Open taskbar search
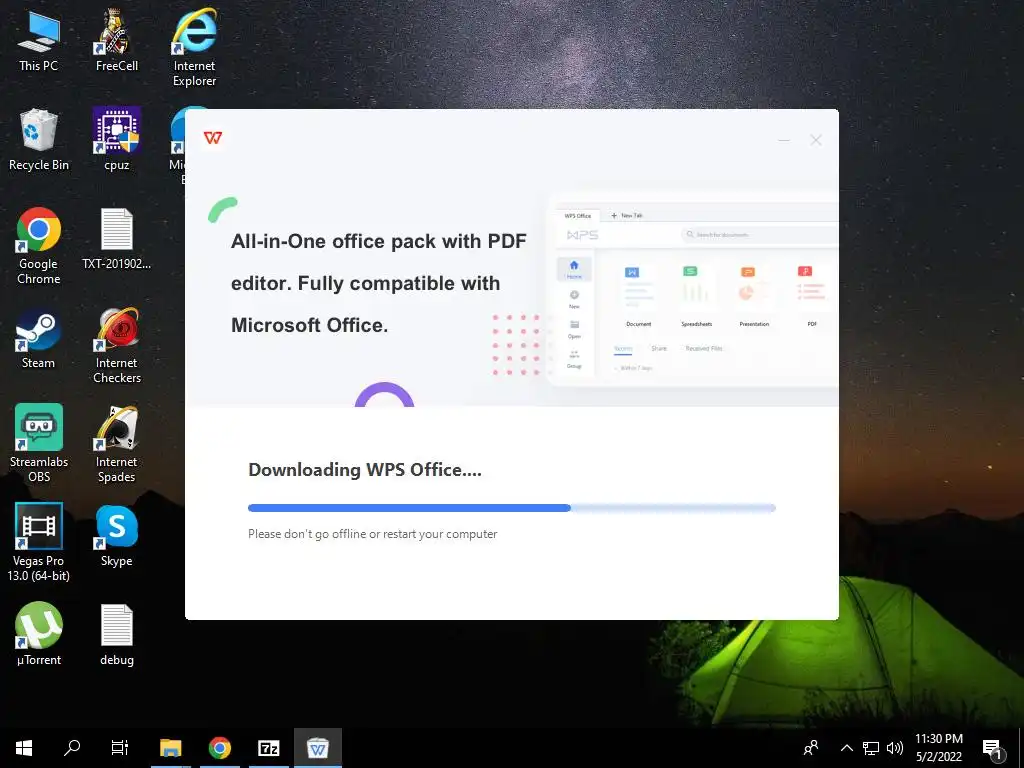This screenshot has height=768, width=1024. coord(72,748)
